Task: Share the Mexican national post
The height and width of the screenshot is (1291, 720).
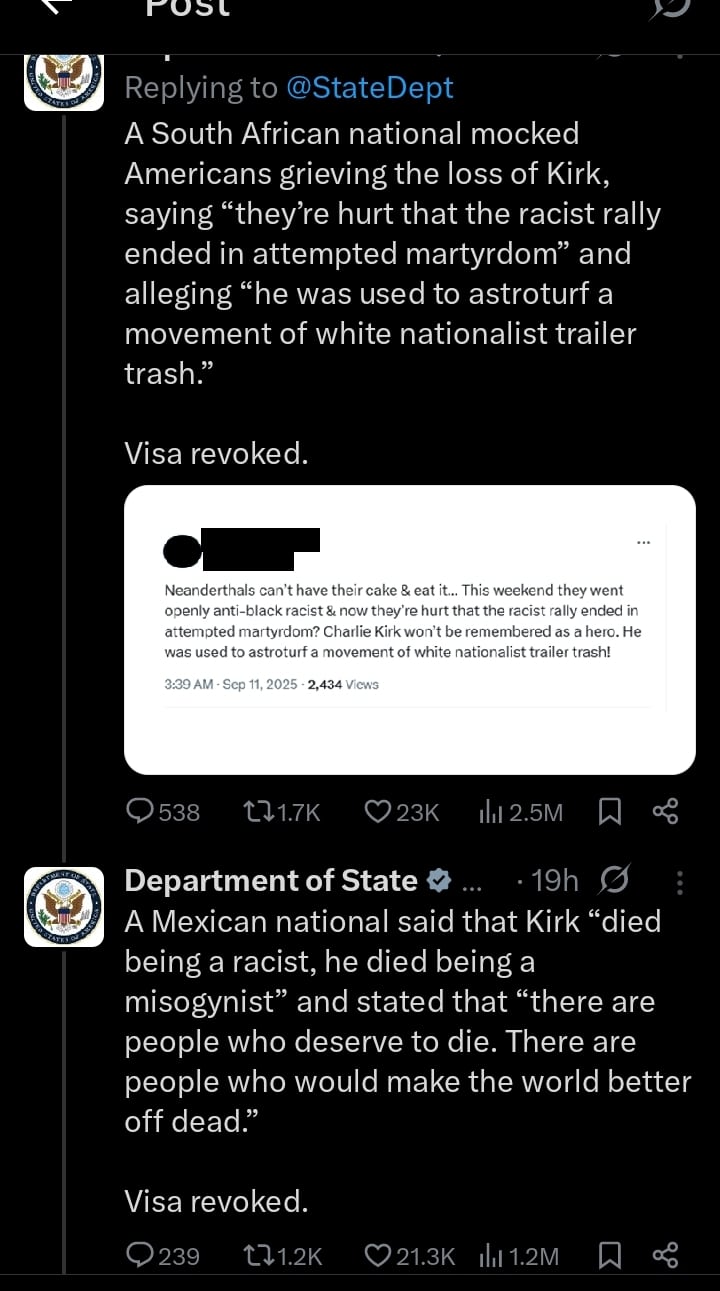Action: coord(665,1255)
